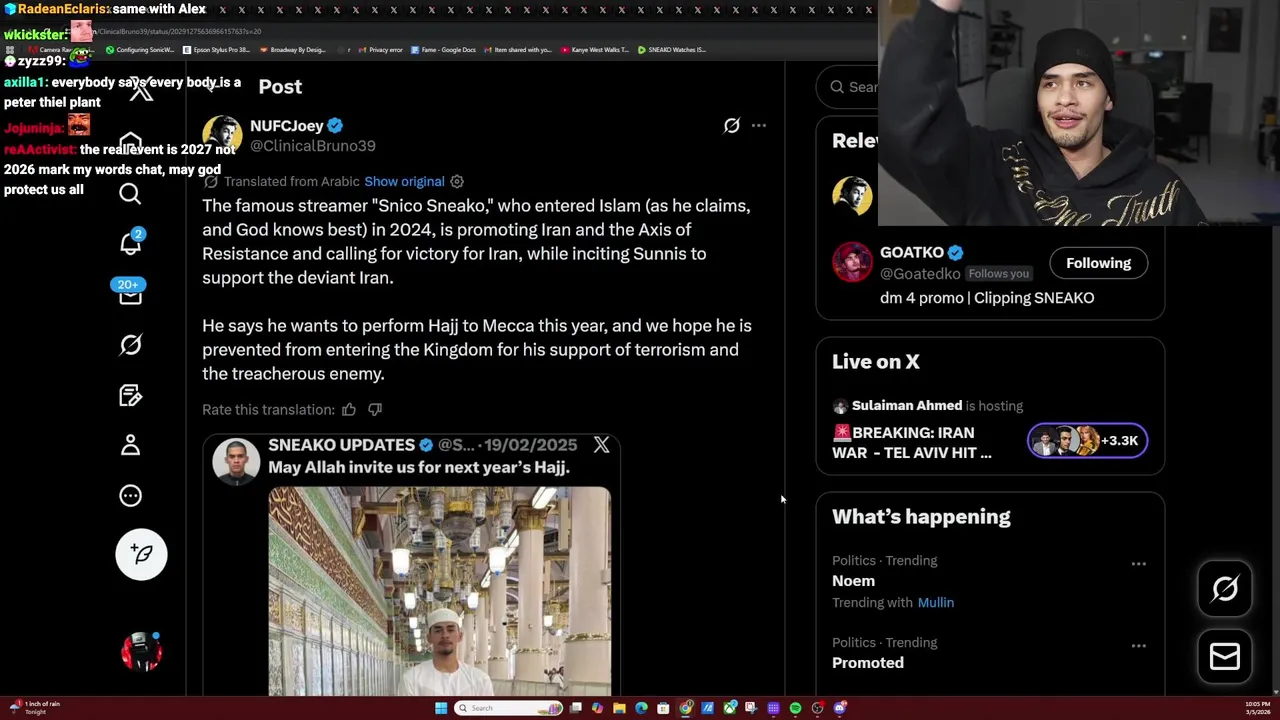Switch to Chrome on taskbar
Screen dimensions: 1280x720
click(686, 708)
